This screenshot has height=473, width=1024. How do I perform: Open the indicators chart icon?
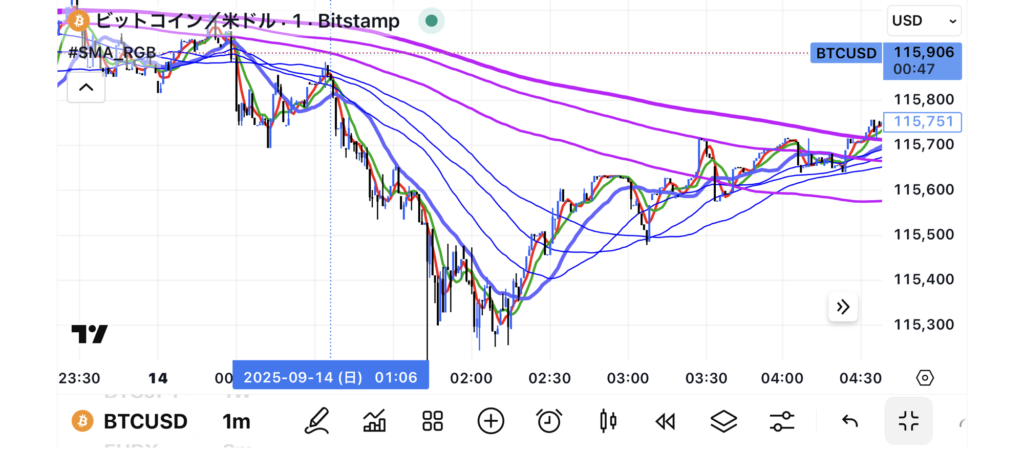(x=375, y=421)
